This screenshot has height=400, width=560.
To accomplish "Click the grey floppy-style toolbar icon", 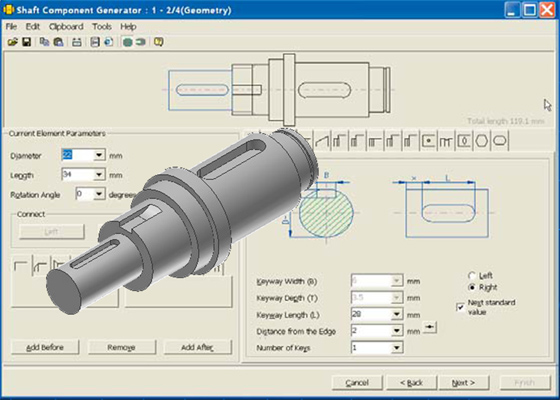I will (x=95, y=42).
